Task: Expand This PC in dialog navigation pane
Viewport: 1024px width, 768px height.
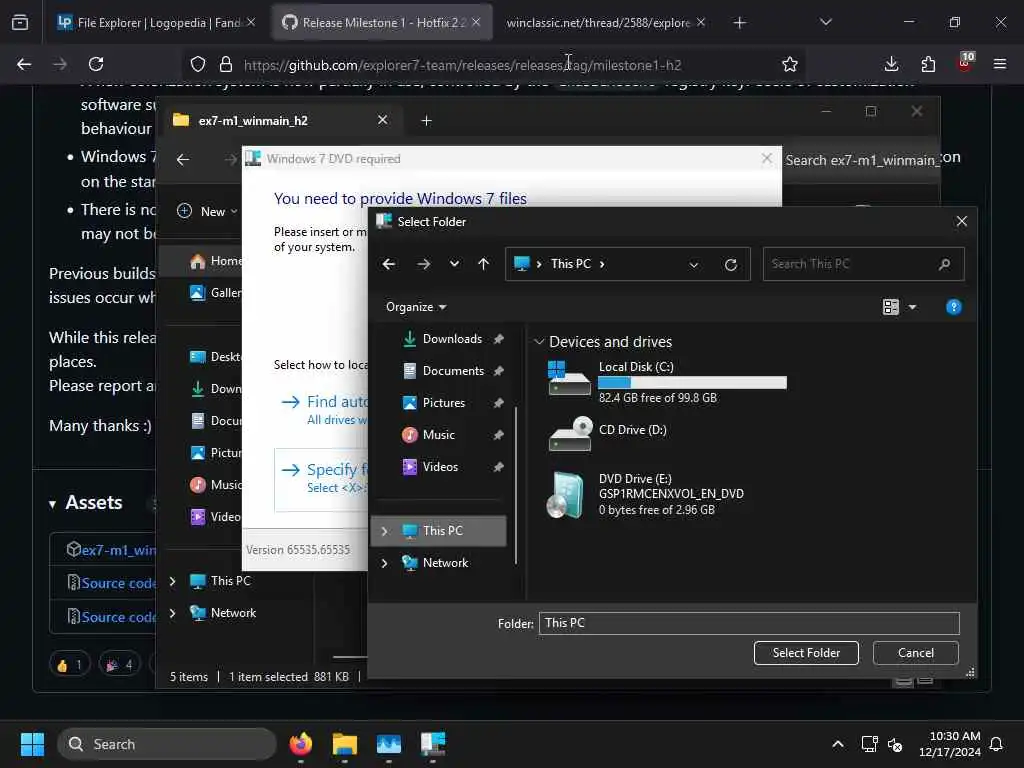Action: click(x=385, y=531)
